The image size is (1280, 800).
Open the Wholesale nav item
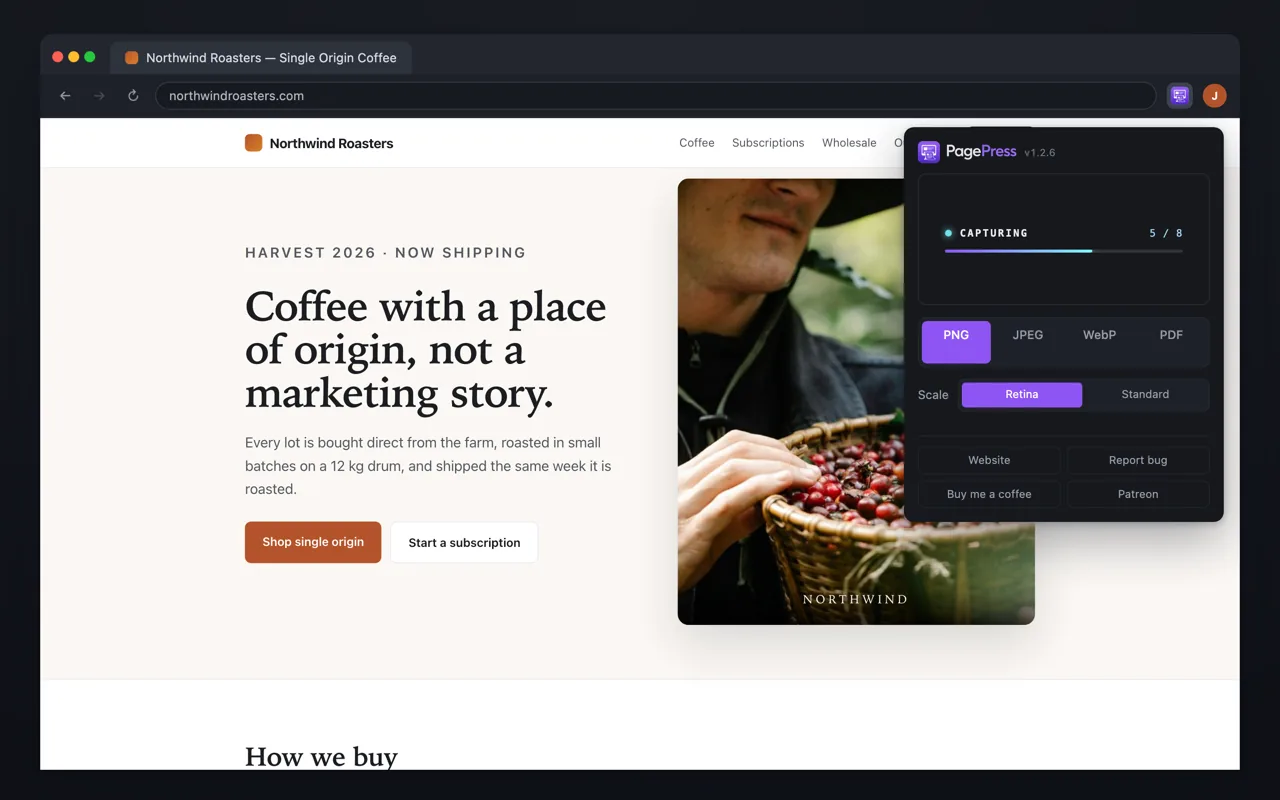coord(849,143)
